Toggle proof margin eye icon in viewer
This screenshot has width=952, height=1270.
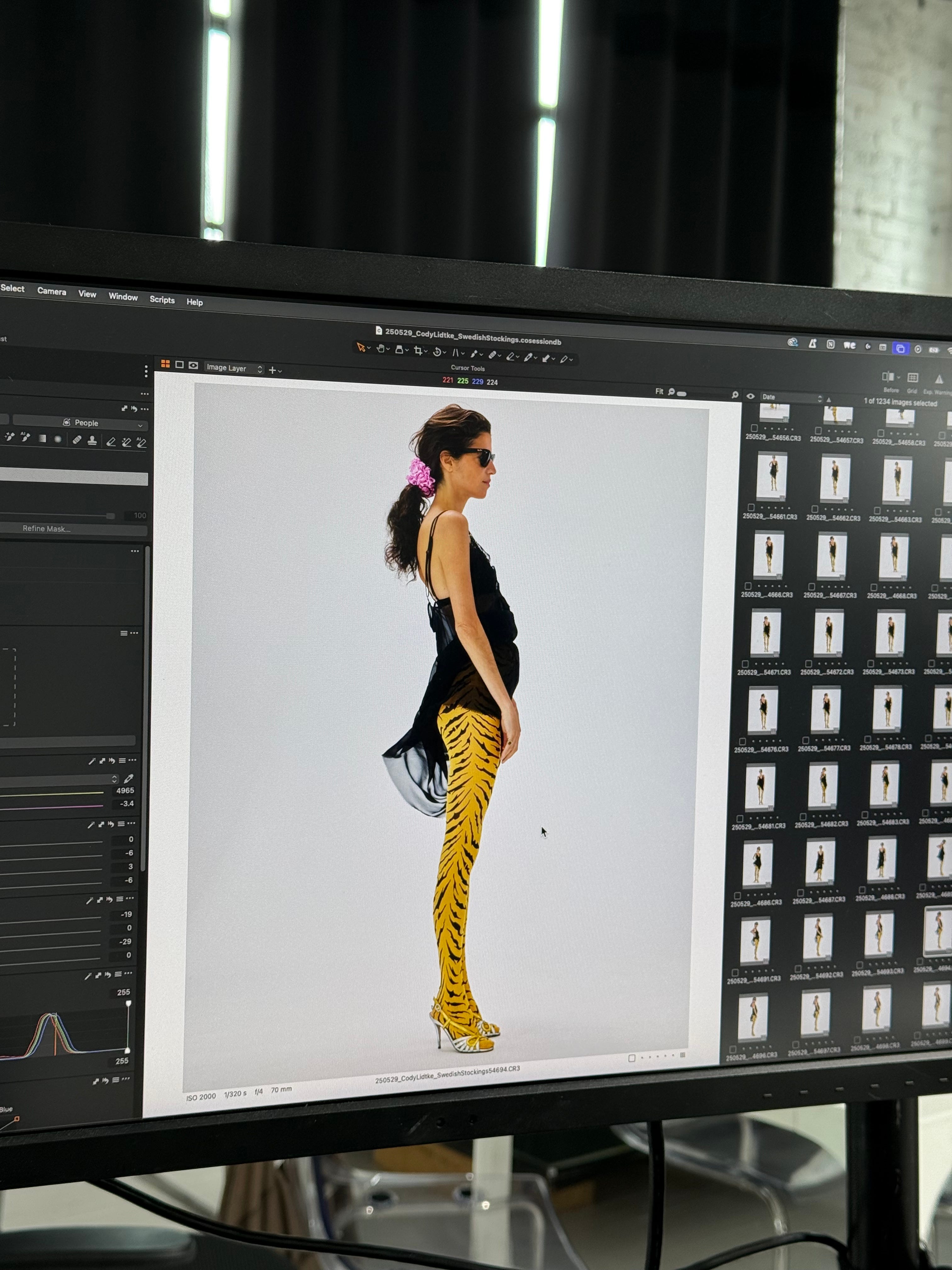coord(193,366)
